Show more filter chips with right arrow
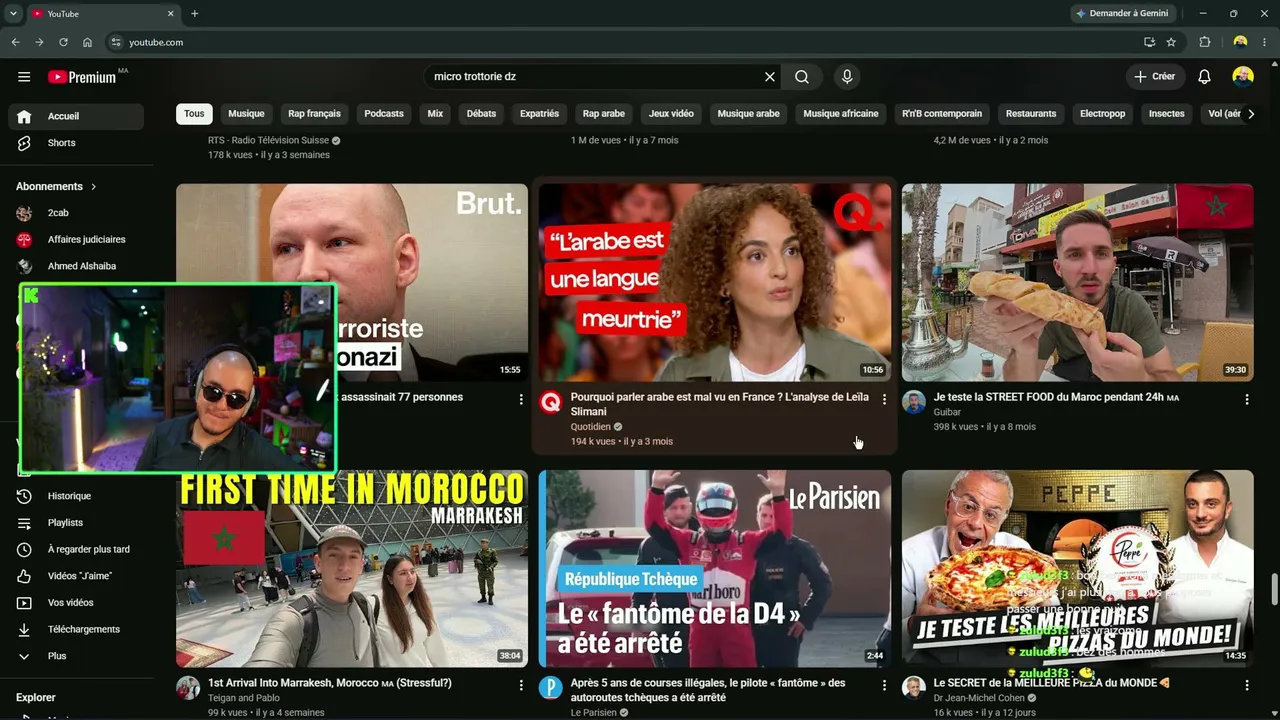The width and height of the screenshot is (1280, 720). 1250,114
